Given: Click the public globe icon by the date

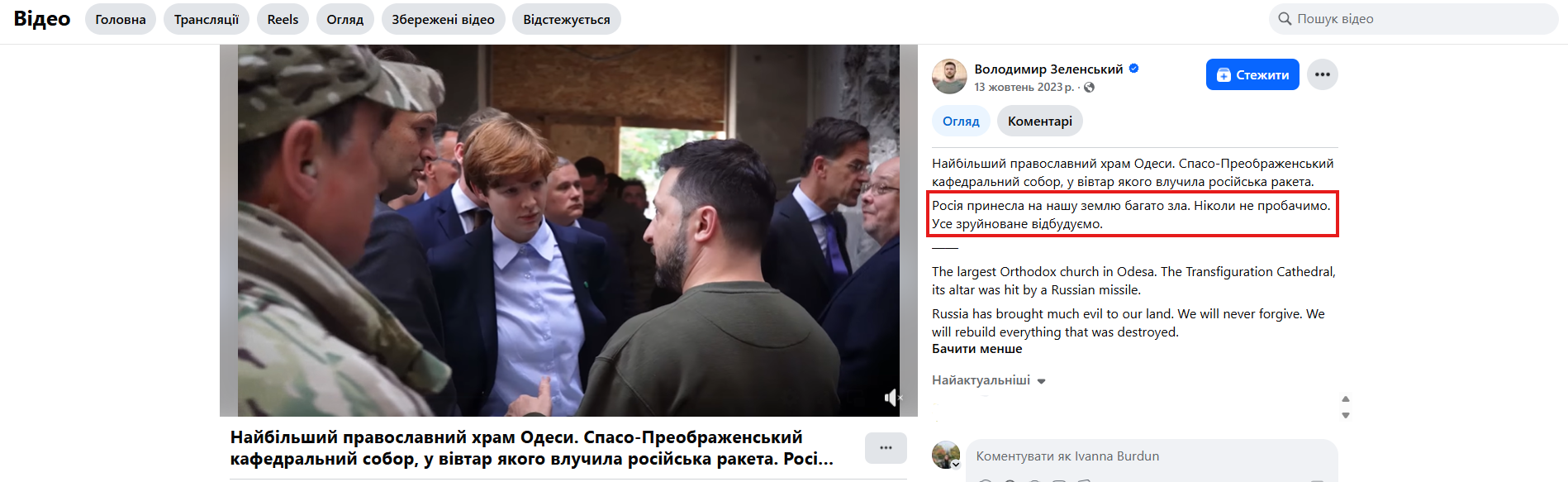Looking at the screenshot, I should tap(1089, 88).
